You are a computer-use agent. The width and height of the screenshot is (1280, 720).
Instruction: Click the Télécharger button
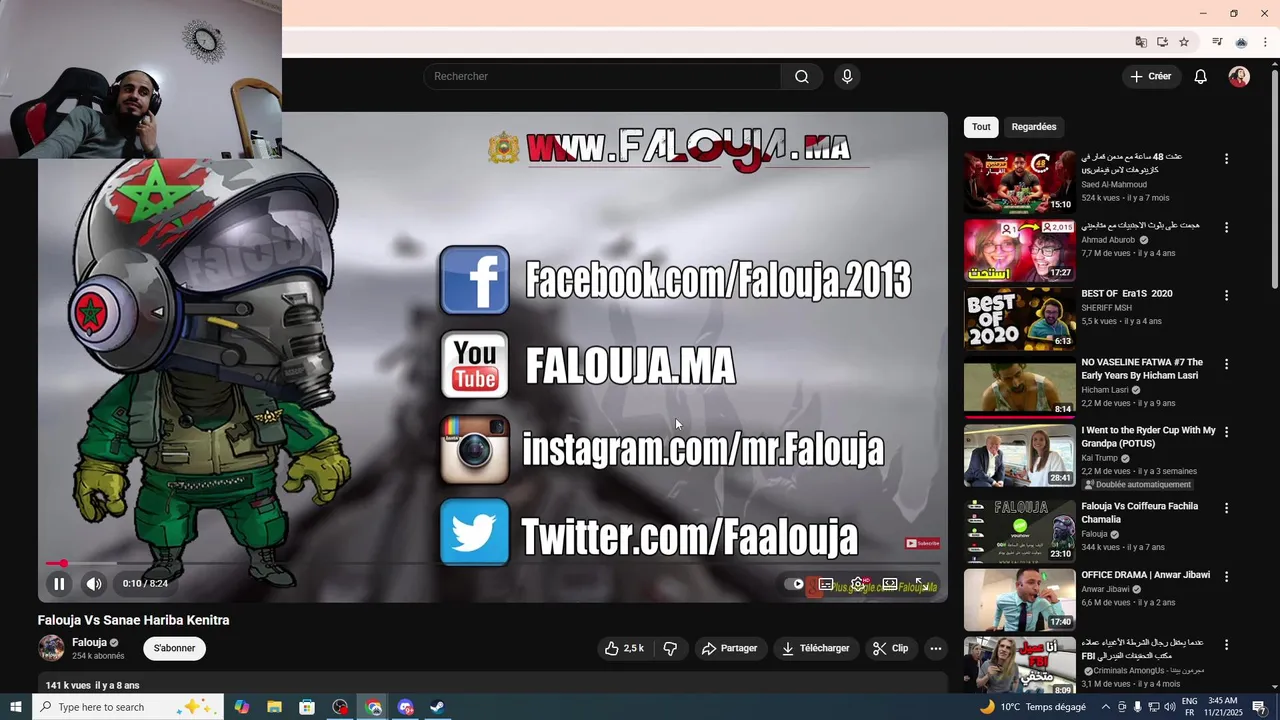pyautogui.click(x=815, y=649)
